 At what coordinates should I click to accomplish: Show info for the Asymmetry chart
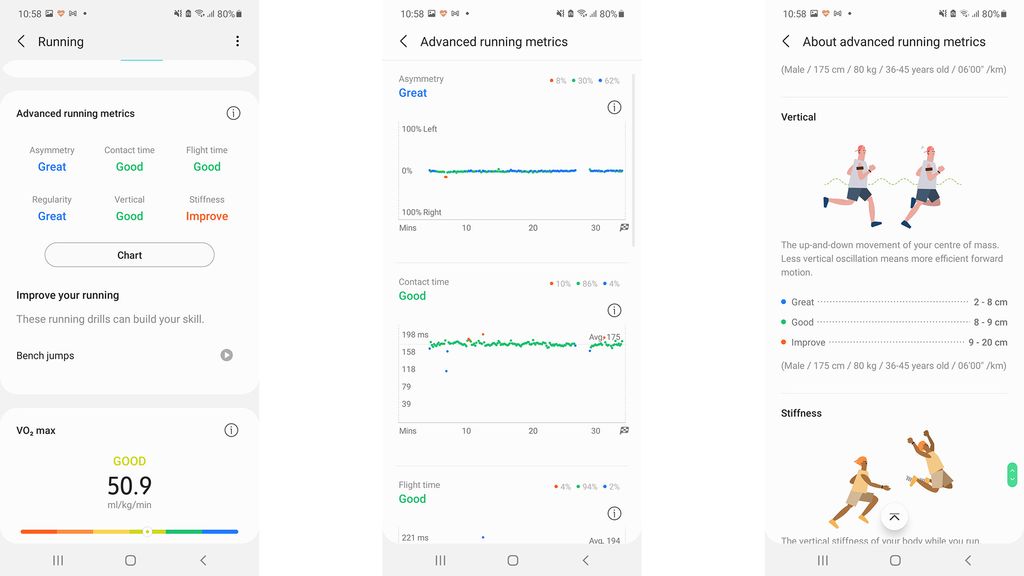pyautogui.click(x=614, y=107)
